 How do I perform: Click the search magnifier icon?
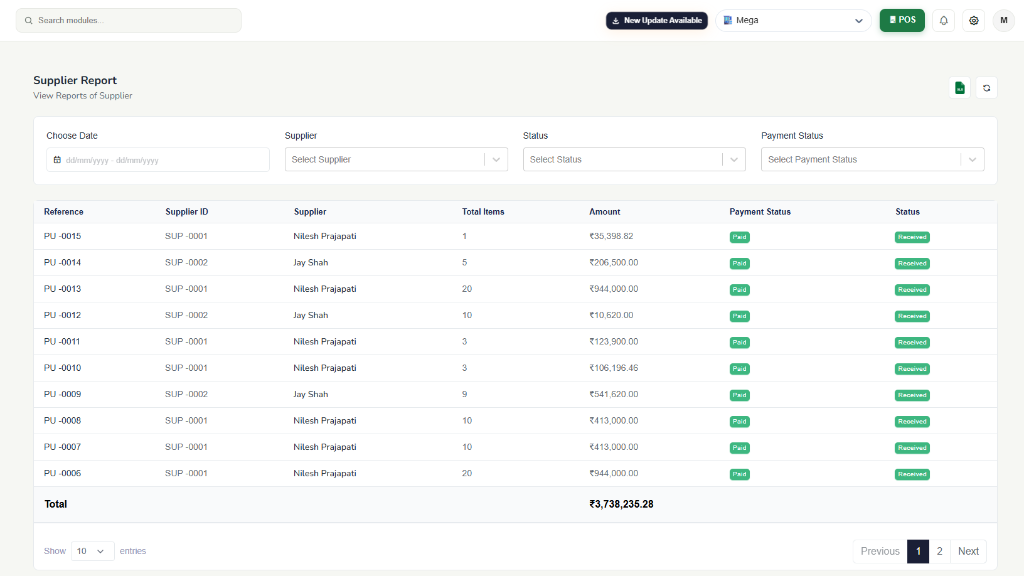click(28, 20)
